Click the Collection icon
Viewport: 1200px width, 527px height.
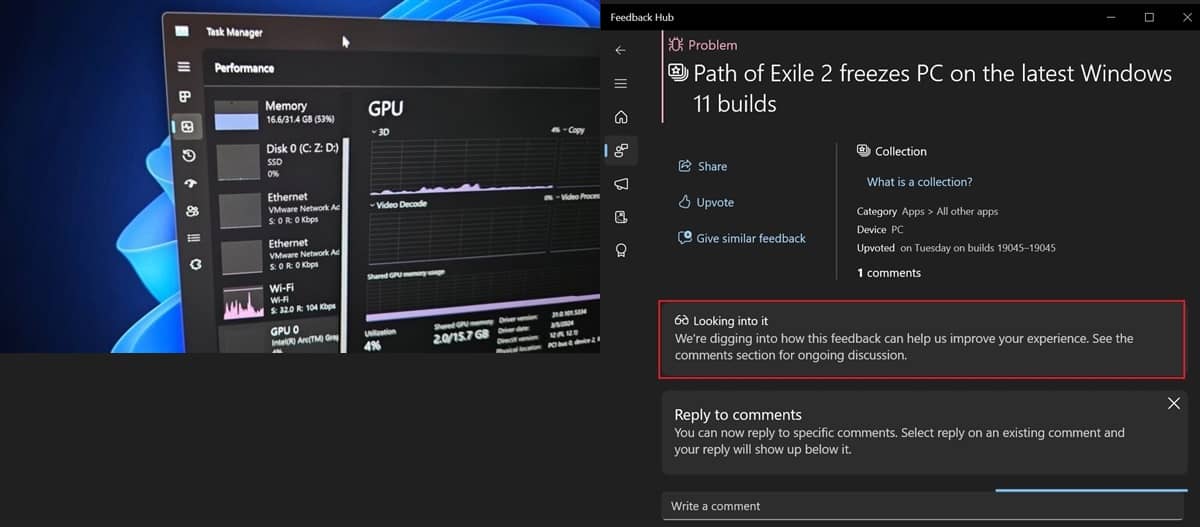point(864,151)
